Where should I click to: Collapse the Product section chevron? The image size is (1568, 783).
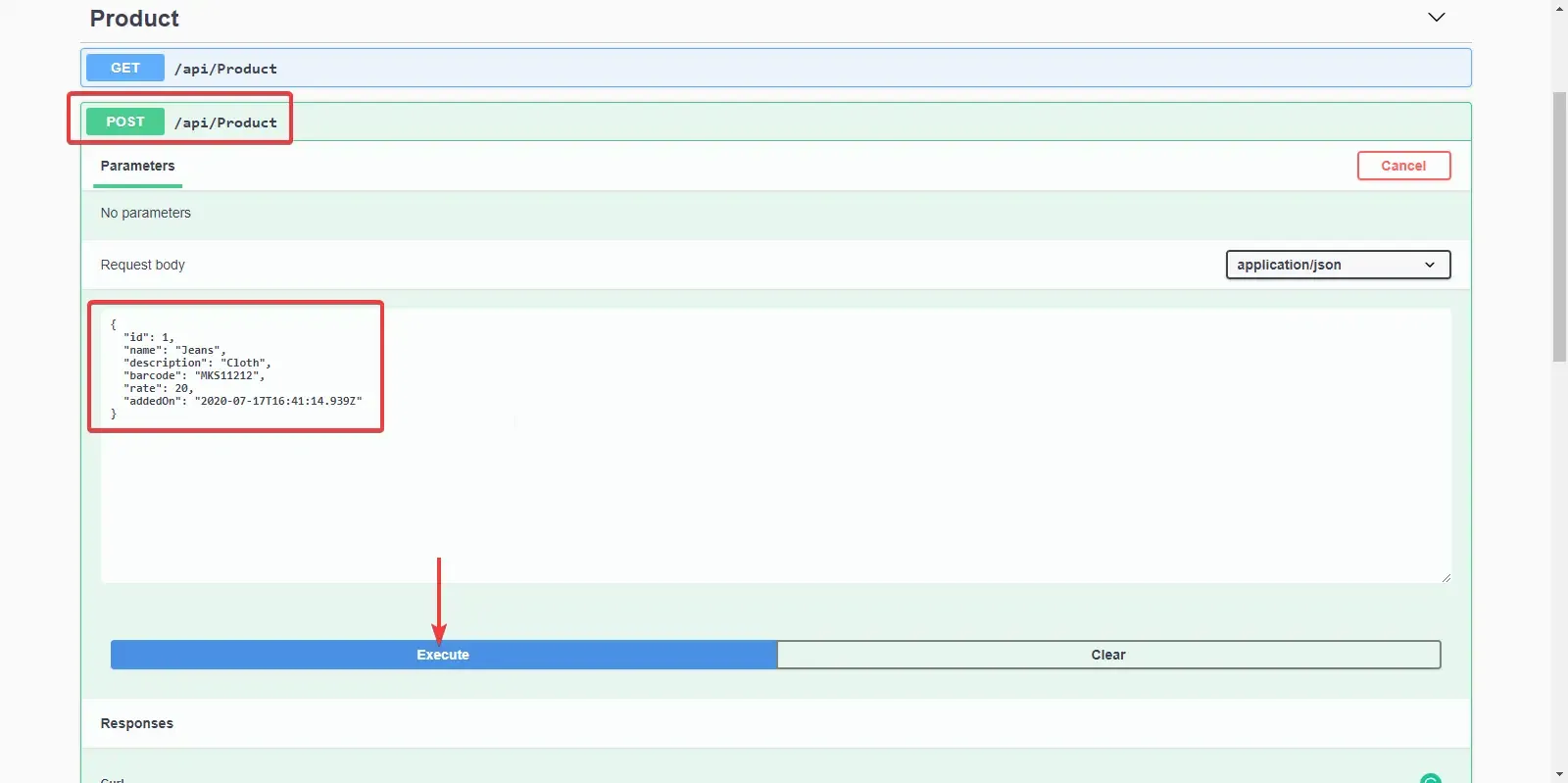point(1436,18)
